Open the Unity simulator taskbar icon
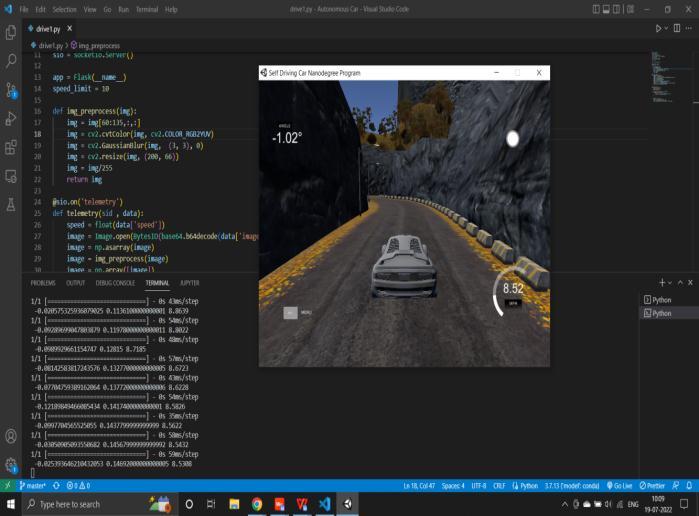 (348, 504)
